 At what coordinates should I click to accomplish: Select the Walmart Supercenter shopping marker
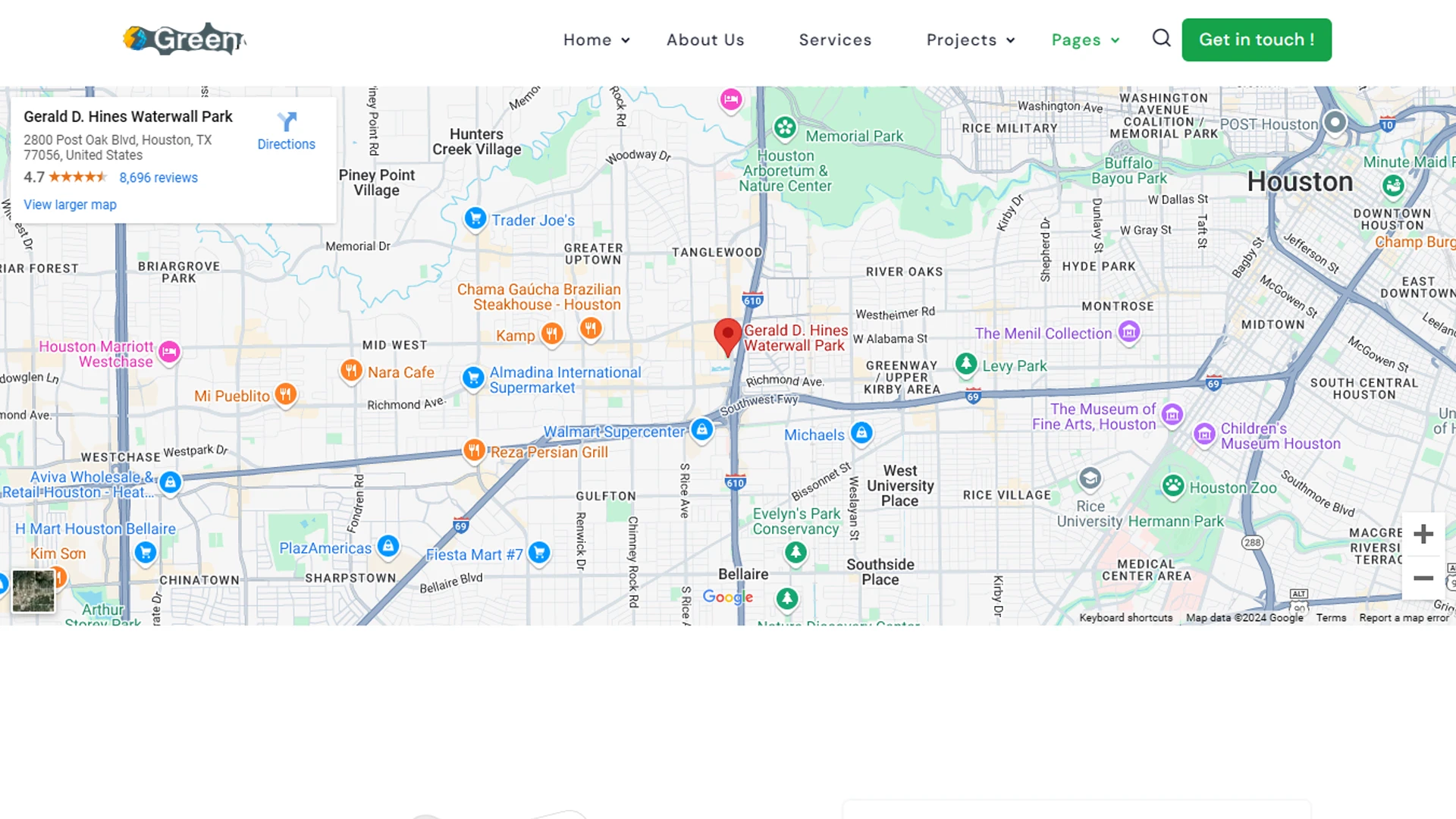point(702,431)
